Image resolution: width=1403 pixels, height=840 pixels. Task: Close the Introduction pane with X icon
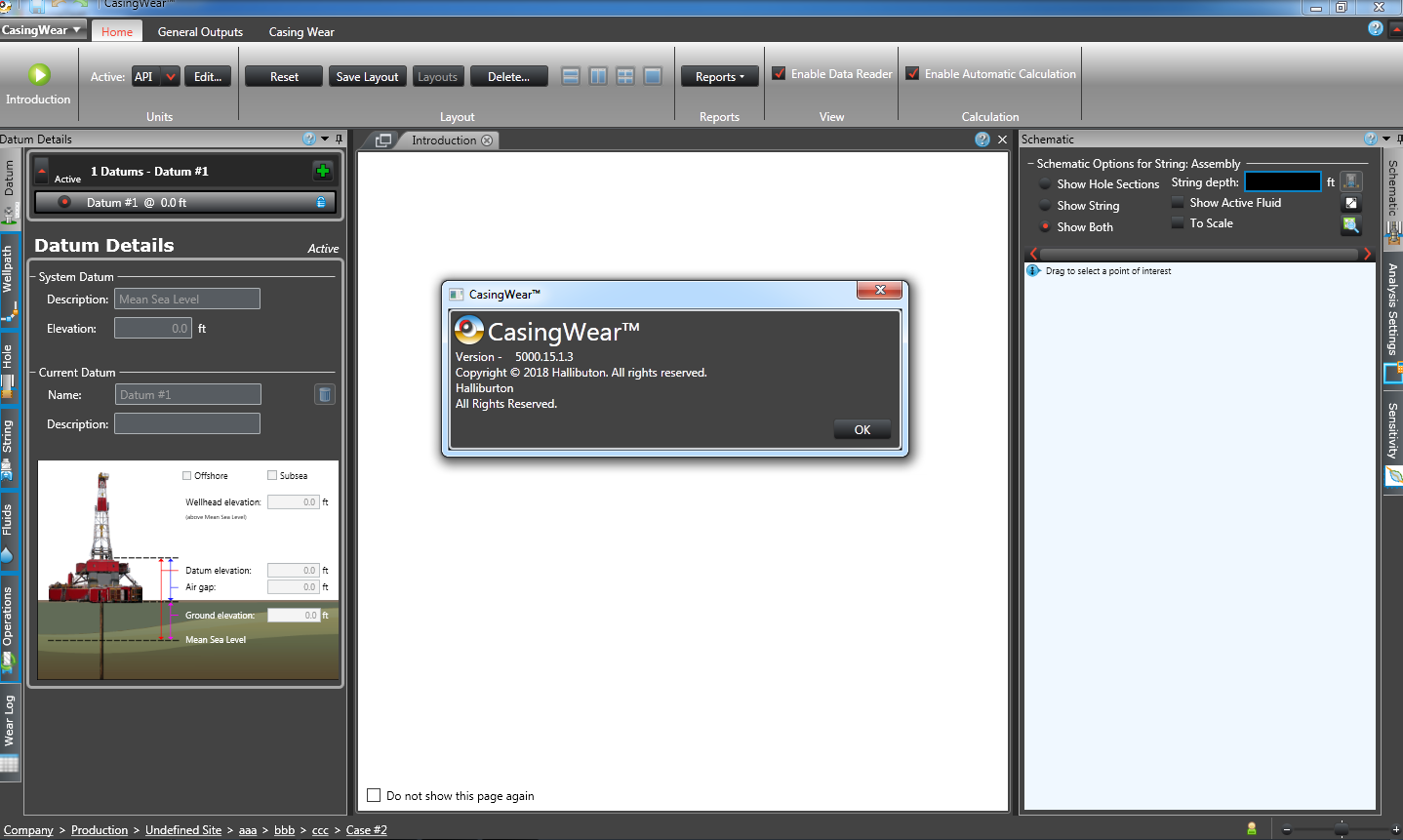click(x=1002, y=140)
